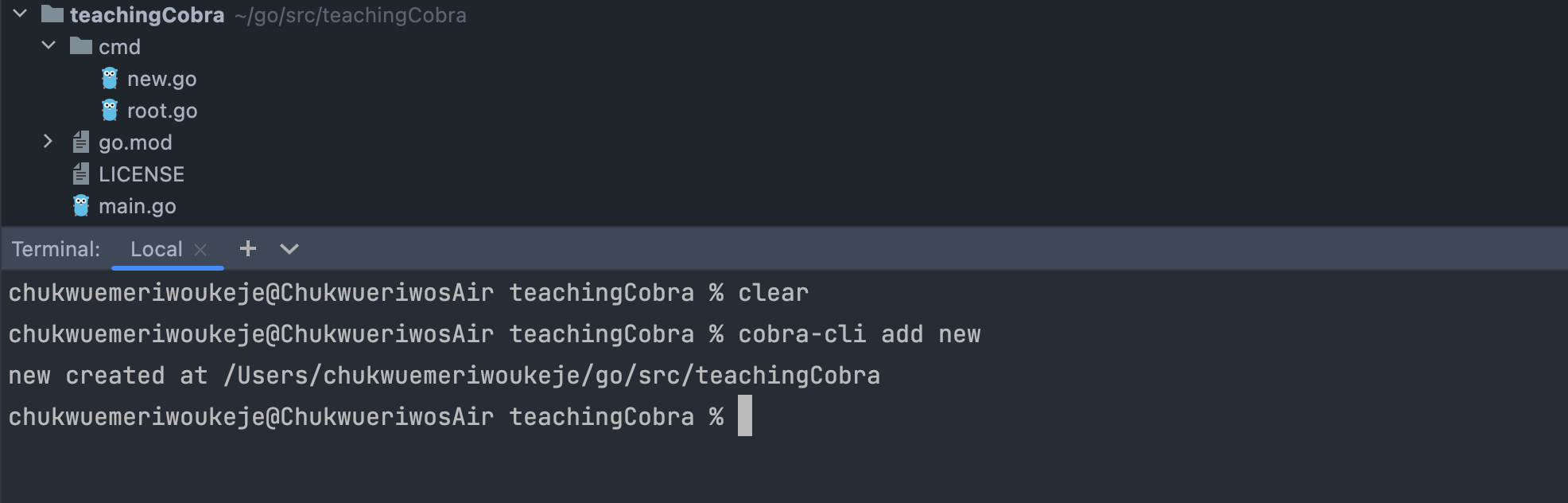Switch to the Local terminal tab
The height and width of the screenshot is (503, 1568).
point(157,249)
